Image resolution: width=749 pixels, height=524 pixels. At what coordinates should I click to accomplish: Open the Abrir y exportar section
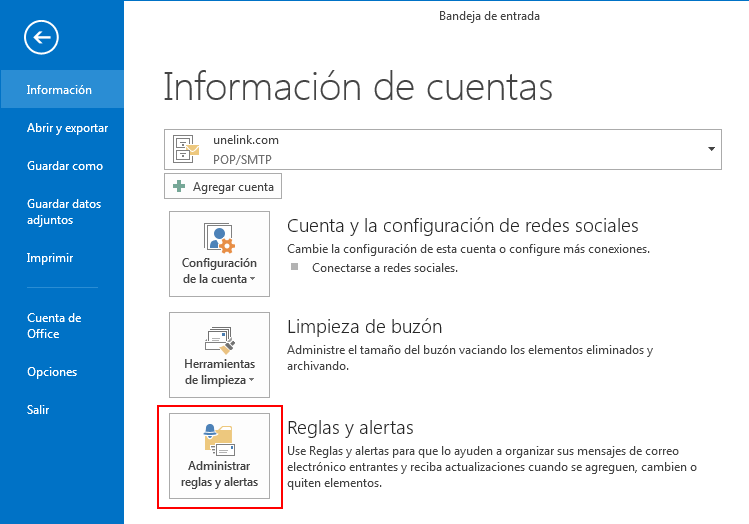(67, 128)
